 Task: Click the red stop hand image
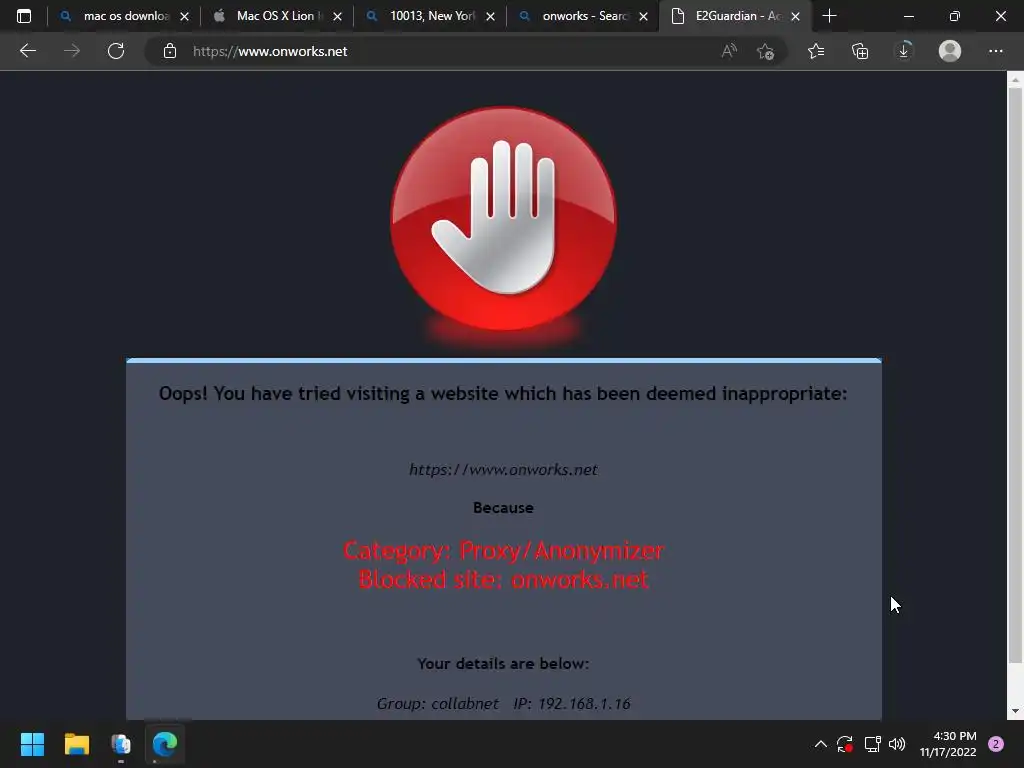point(504,219)
